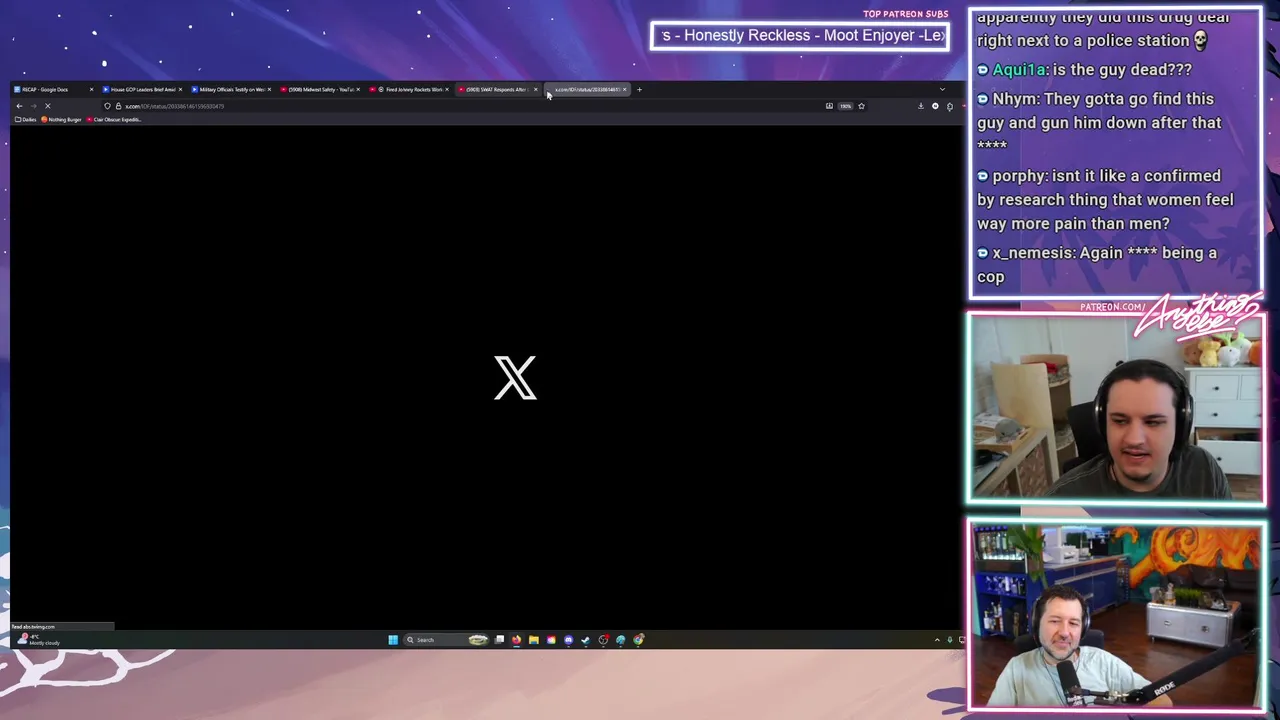Open the weather widget Mostly cloudy
The image size is (1280, 720).
(x=38, y=640)
